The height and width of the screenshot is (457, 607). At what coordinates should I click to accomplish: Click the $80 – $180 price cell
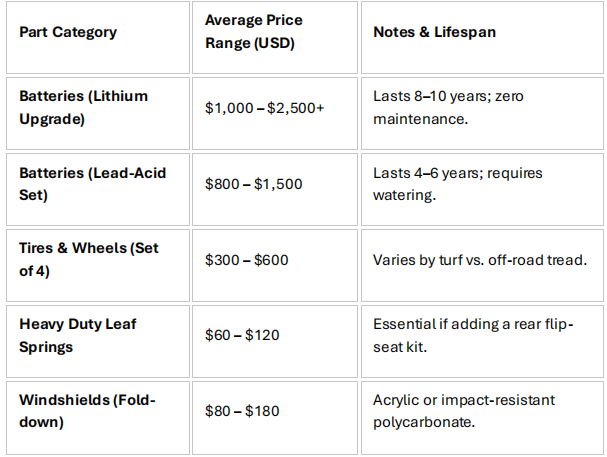(275, 418)
